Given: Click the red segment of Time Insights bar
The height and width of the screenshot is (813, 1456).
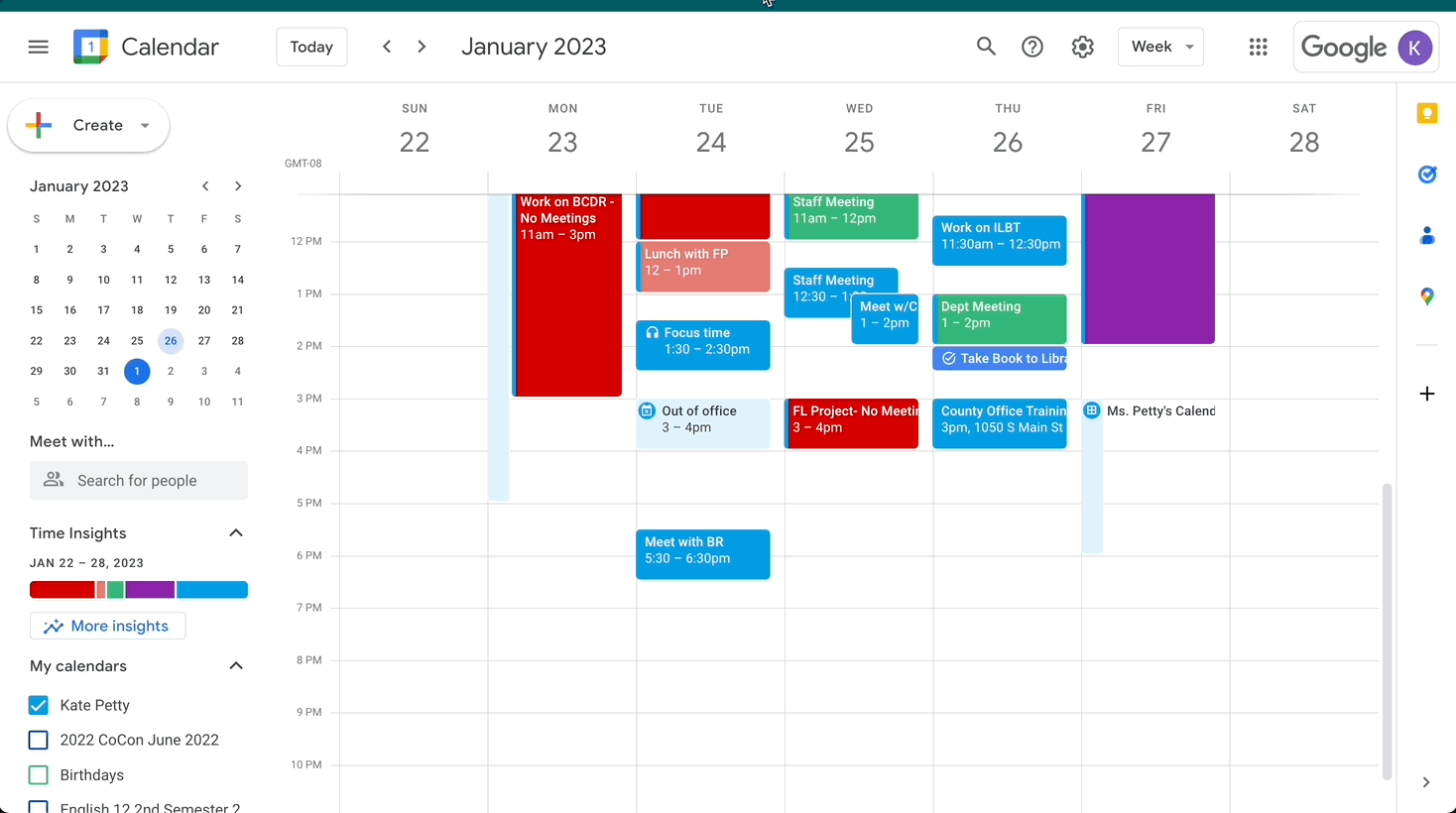Looking at the screenshot, I should pos(62,590).
